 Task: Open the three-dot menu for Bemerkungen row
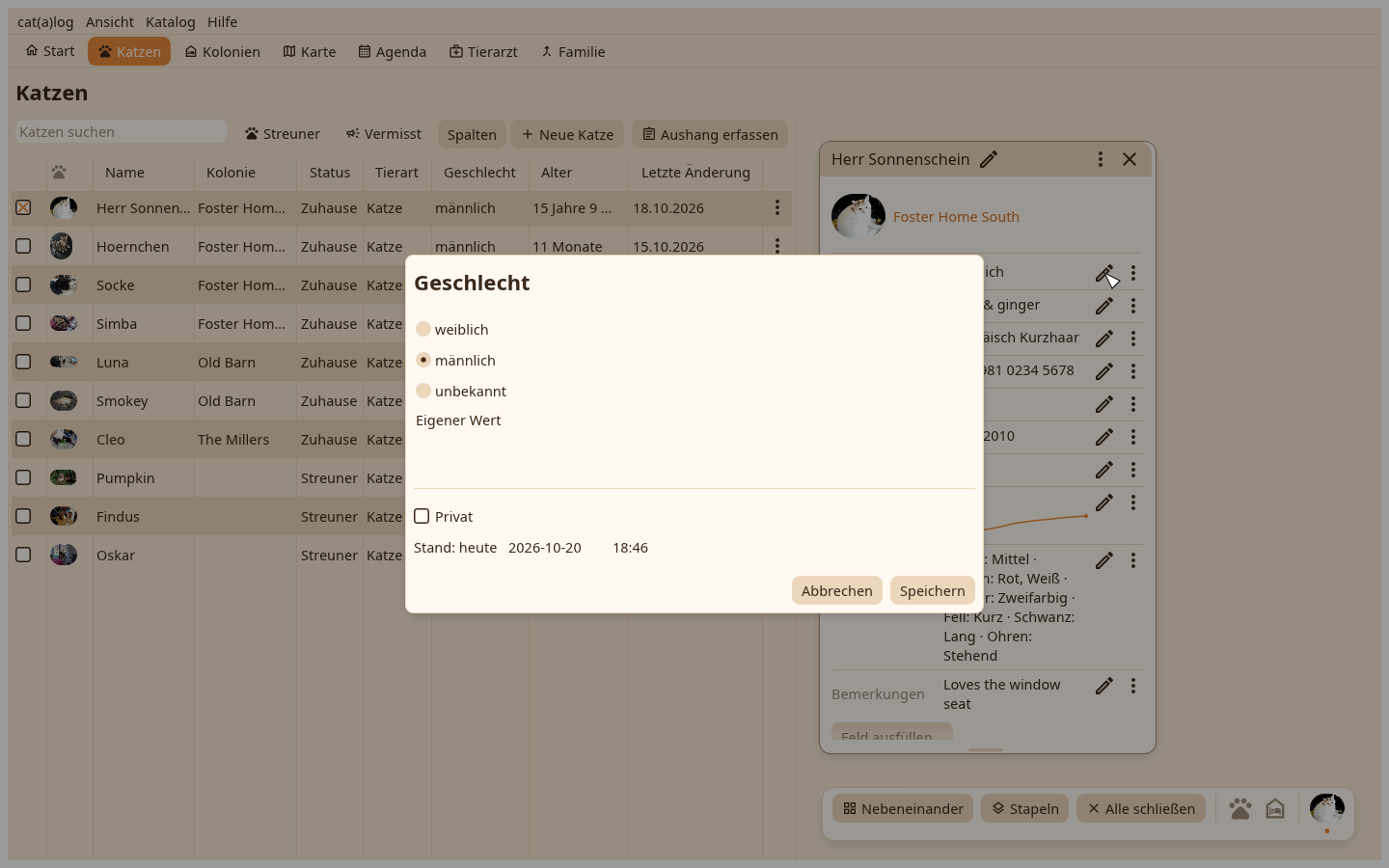[1133, 686]
